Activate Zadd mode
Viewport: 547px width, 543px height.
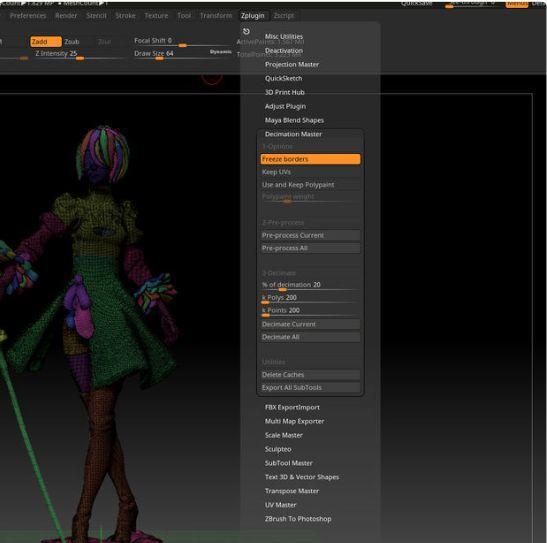(46, 42)
